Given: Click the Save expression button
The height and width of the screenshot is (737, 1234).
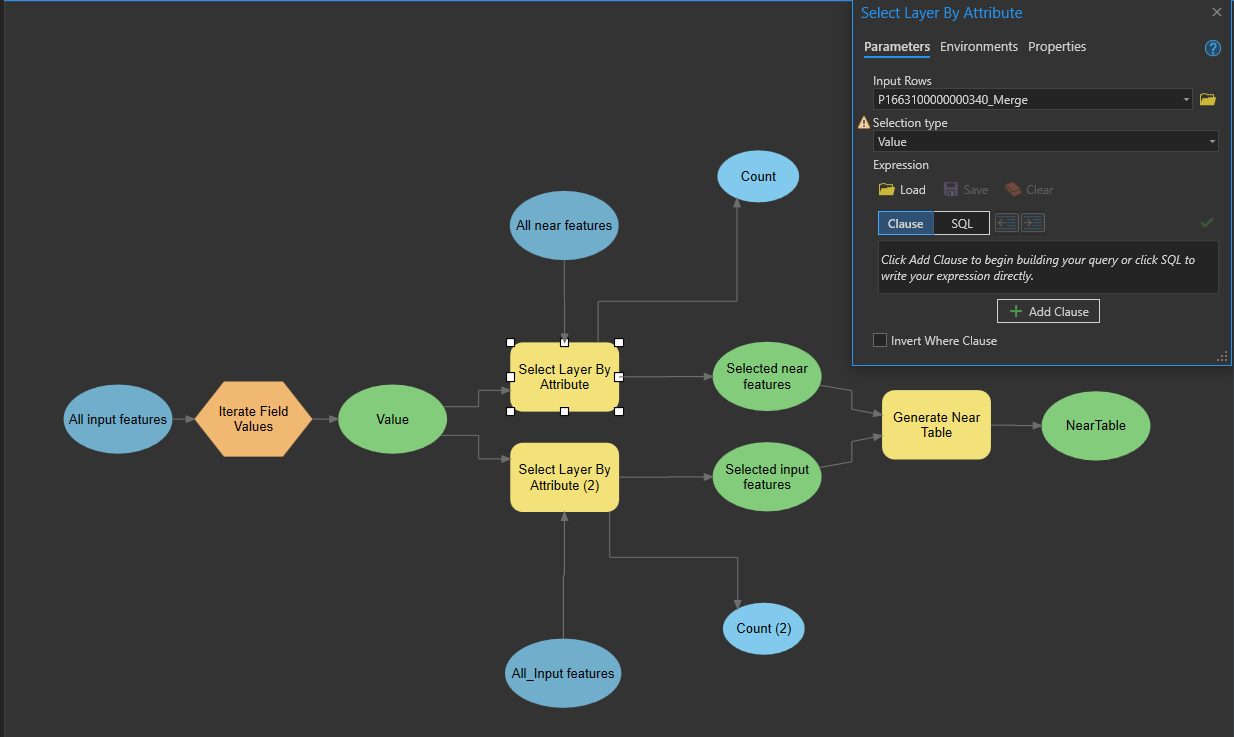Looking at the screenshot, I should [966, 189].
